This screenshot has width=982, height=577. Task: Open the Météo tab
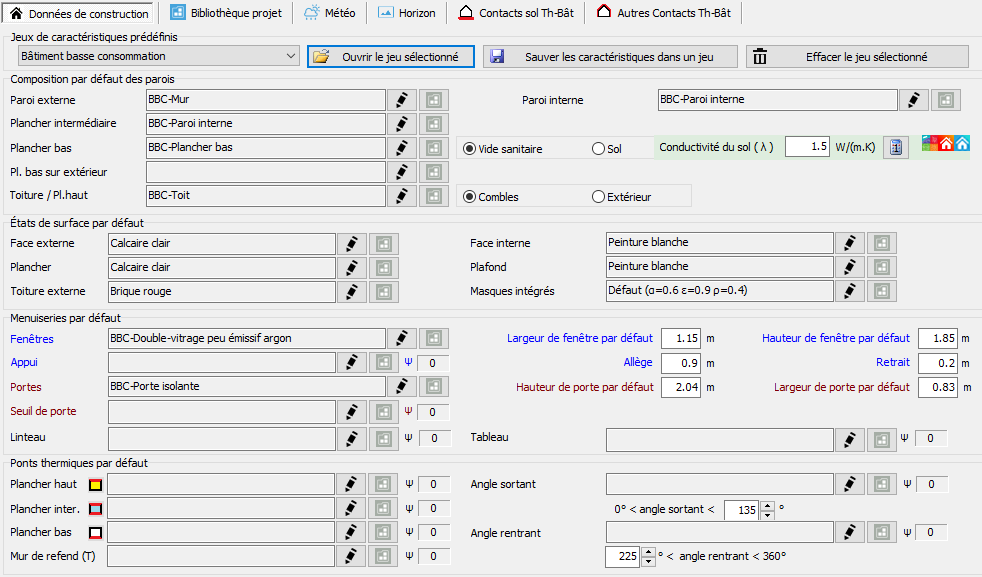click(x=329, y=13)
